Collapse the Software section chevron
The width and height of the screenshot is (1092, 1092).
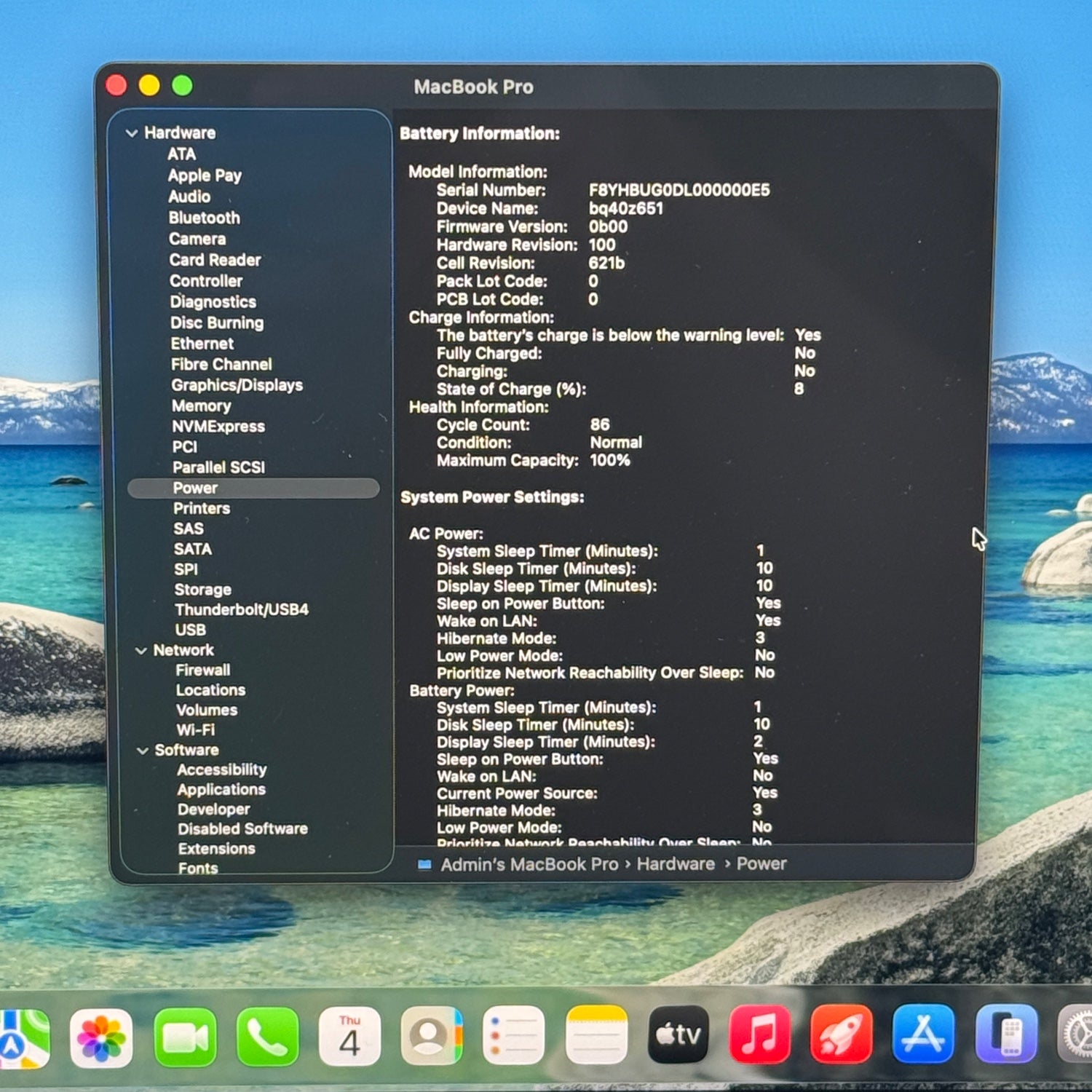(x=143, y=751)
